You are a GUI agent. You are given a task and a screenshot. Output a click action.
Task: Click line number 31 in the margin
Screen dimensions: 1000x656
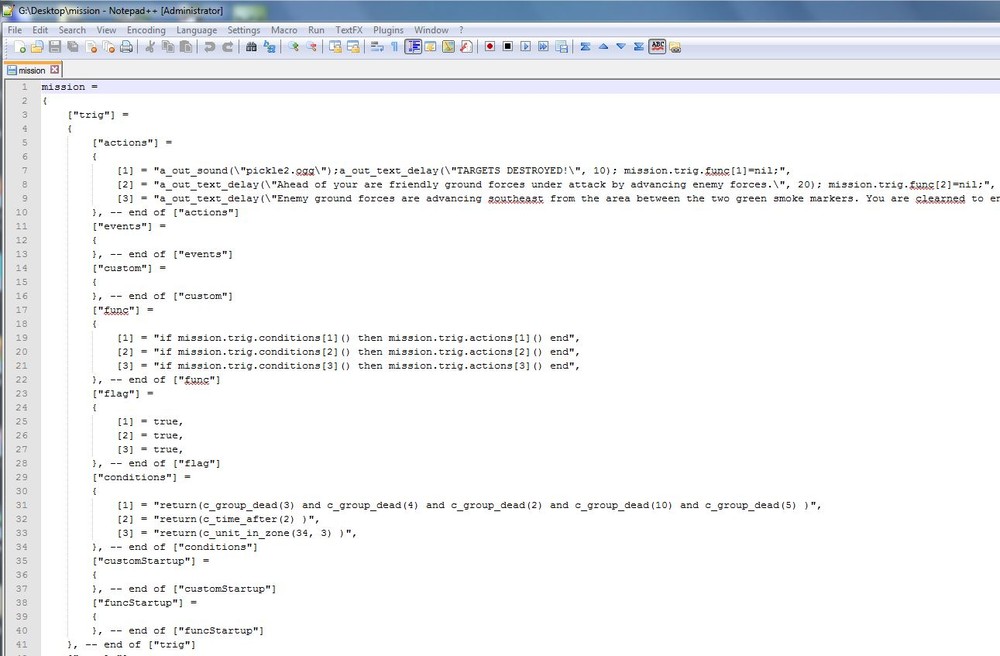[23, 505]
